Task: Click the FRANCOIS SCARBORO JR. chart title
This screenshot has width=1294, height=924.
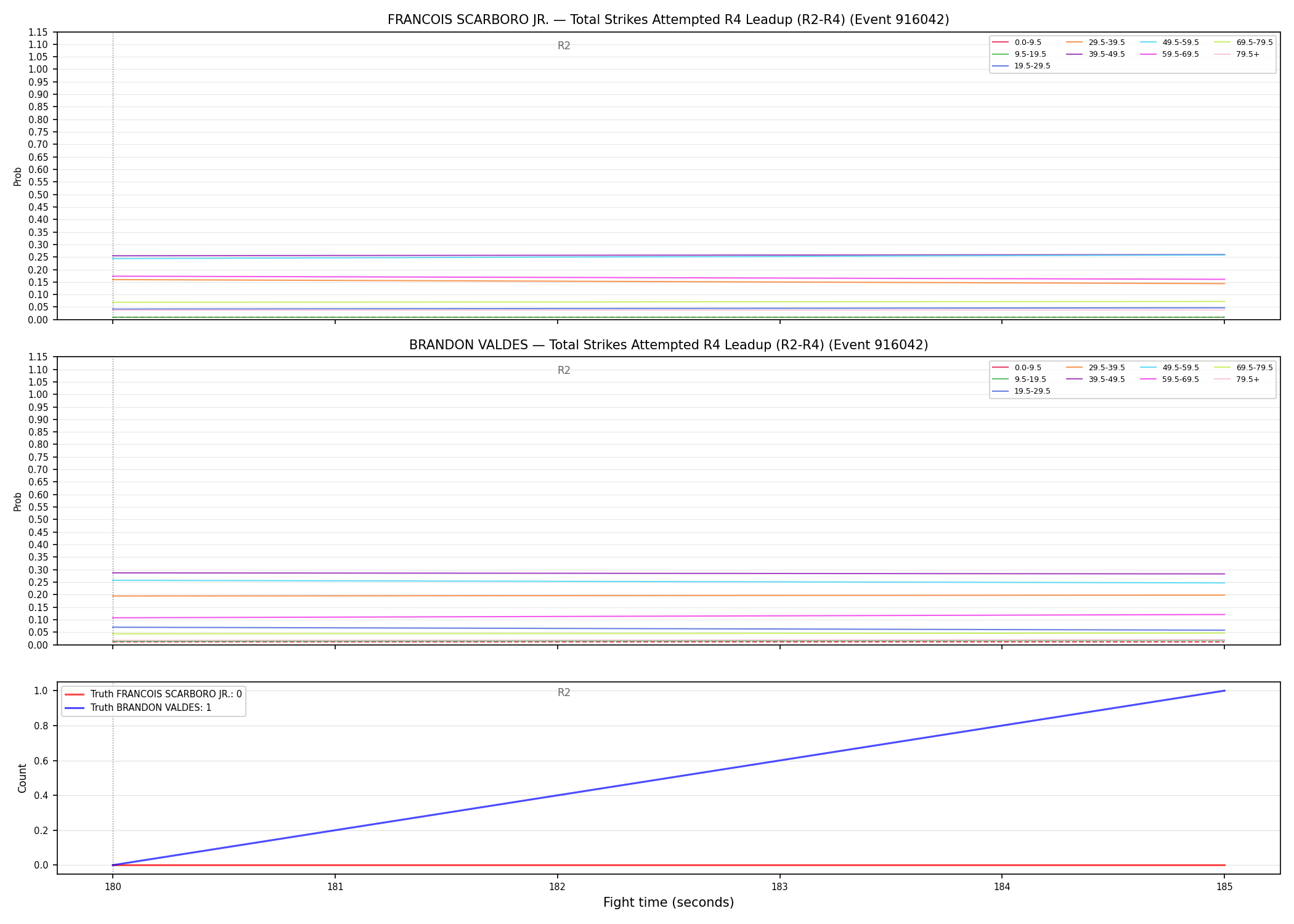Action: tap(668, 20)
